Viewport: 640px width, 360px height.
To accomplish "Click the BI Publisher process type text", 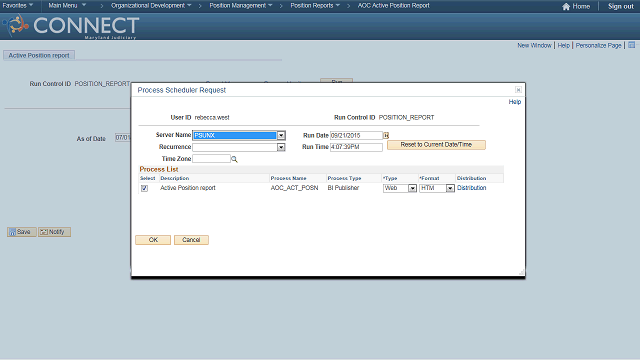I will 343,188.
